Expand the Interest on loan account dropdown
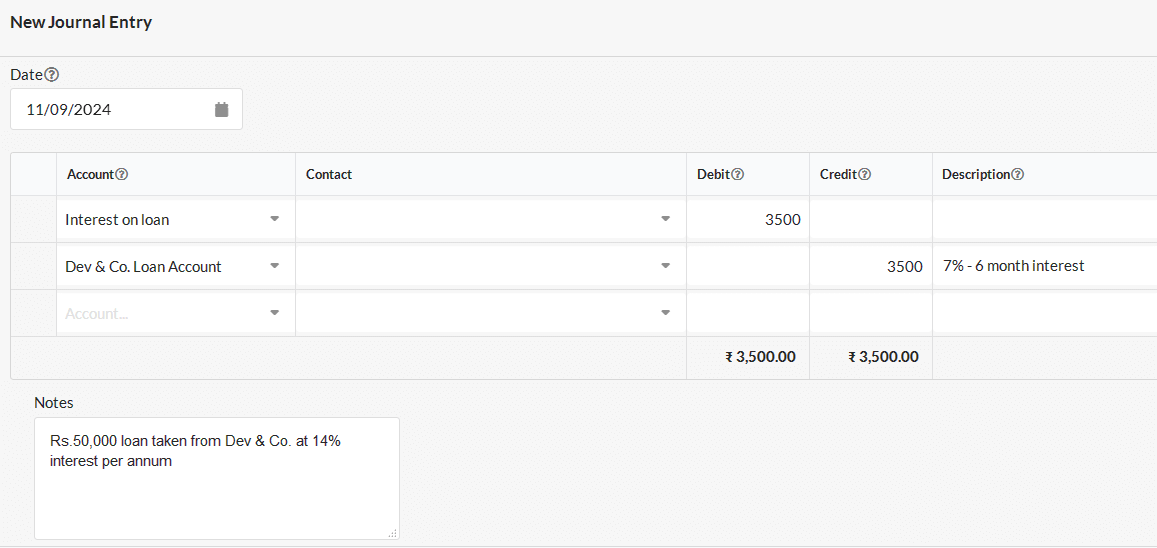1157x548 pixels. [x=274, y=219]
